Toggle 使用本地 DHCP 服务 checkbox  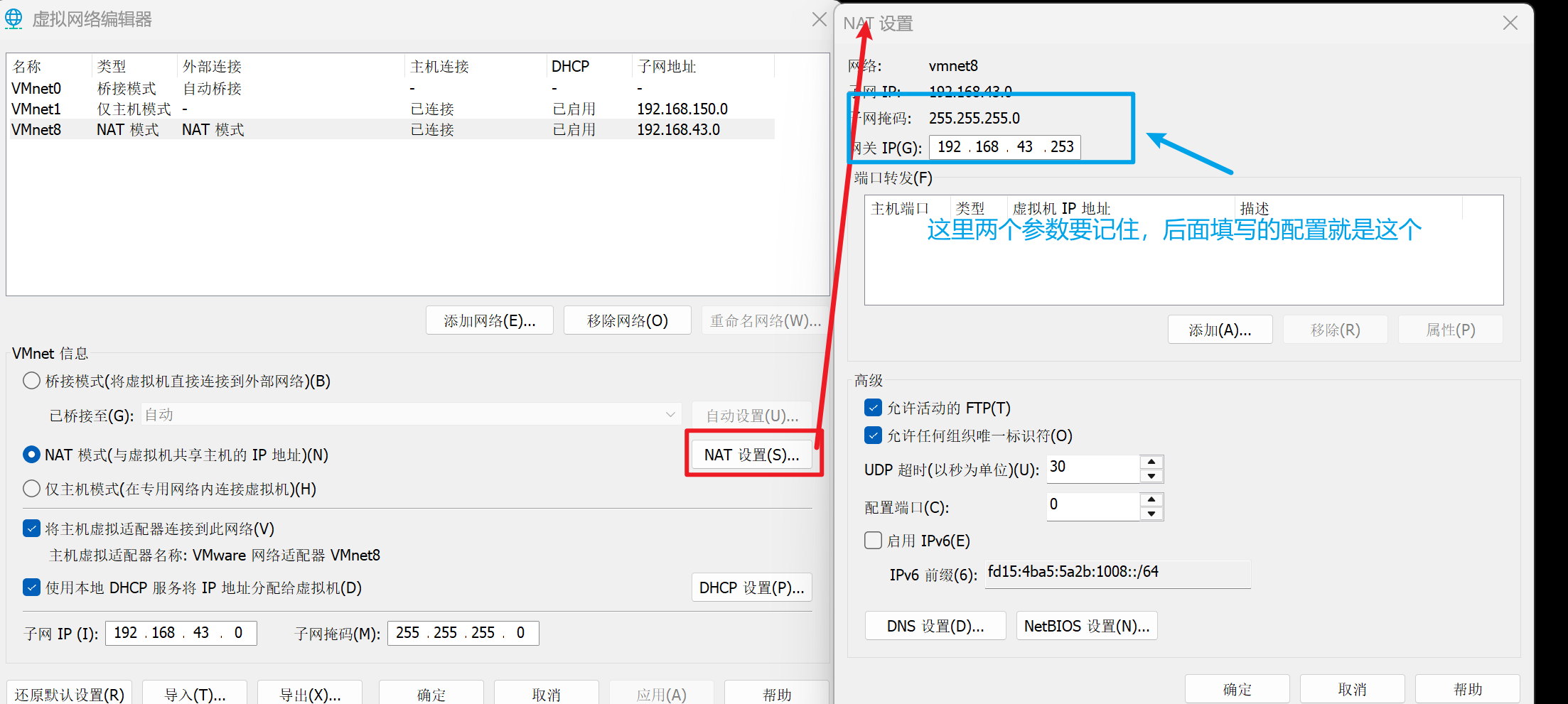coord(31,587)
